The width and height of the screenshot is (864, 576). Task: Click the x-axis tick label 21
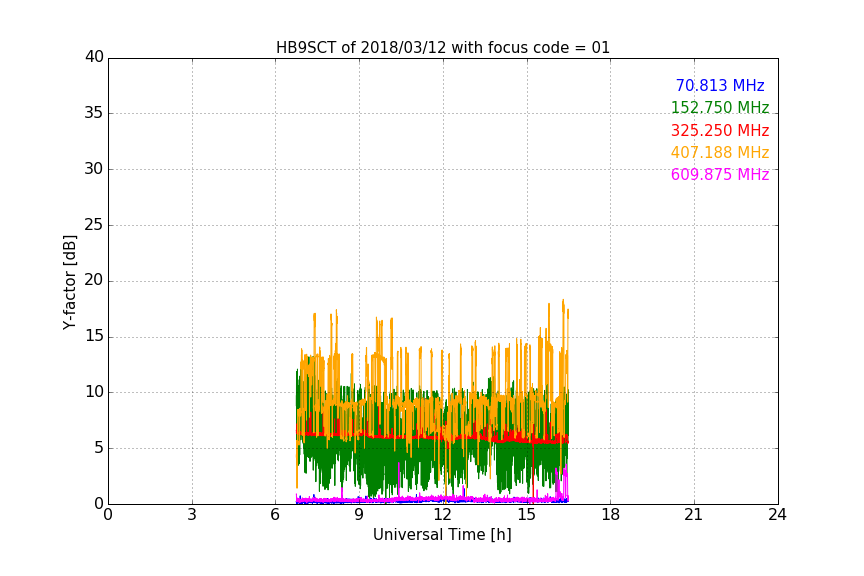694,515
